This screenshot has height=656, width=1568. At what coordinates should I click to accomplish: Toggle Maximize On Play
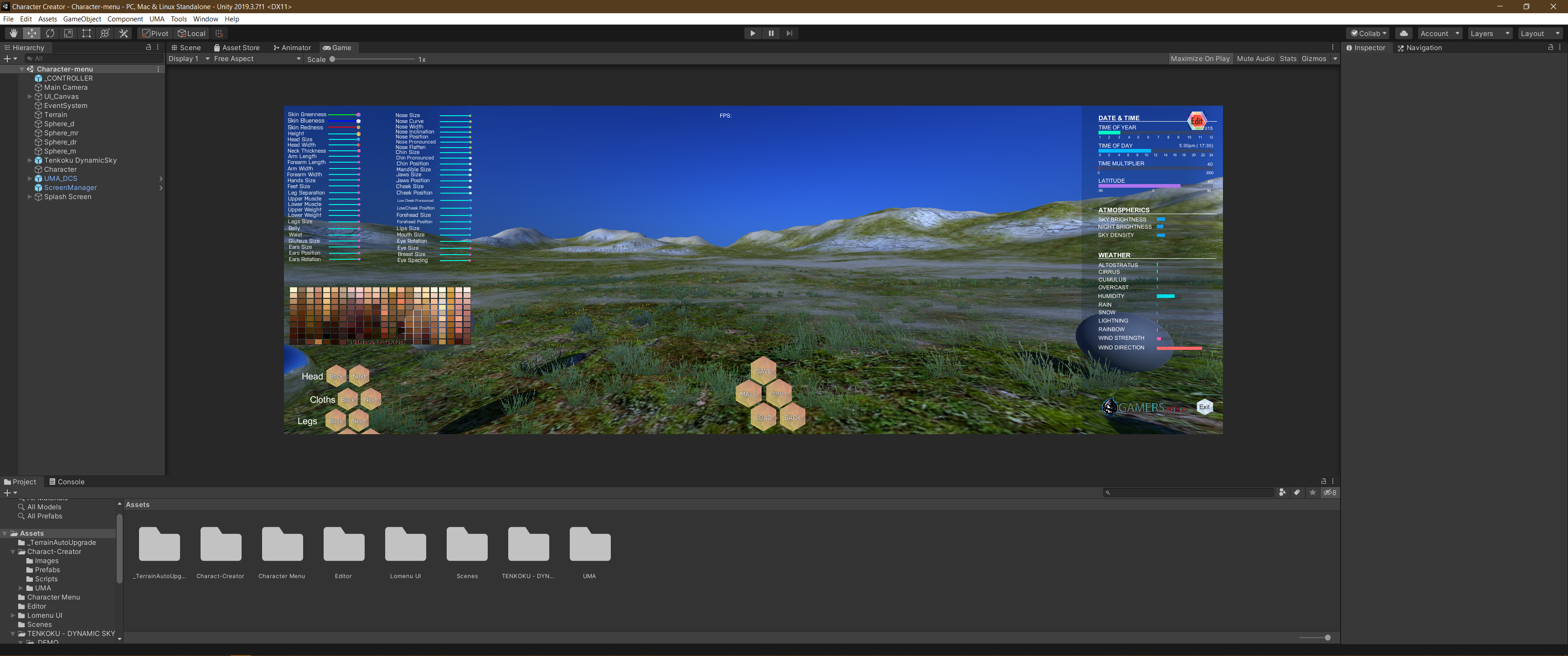1200,59
